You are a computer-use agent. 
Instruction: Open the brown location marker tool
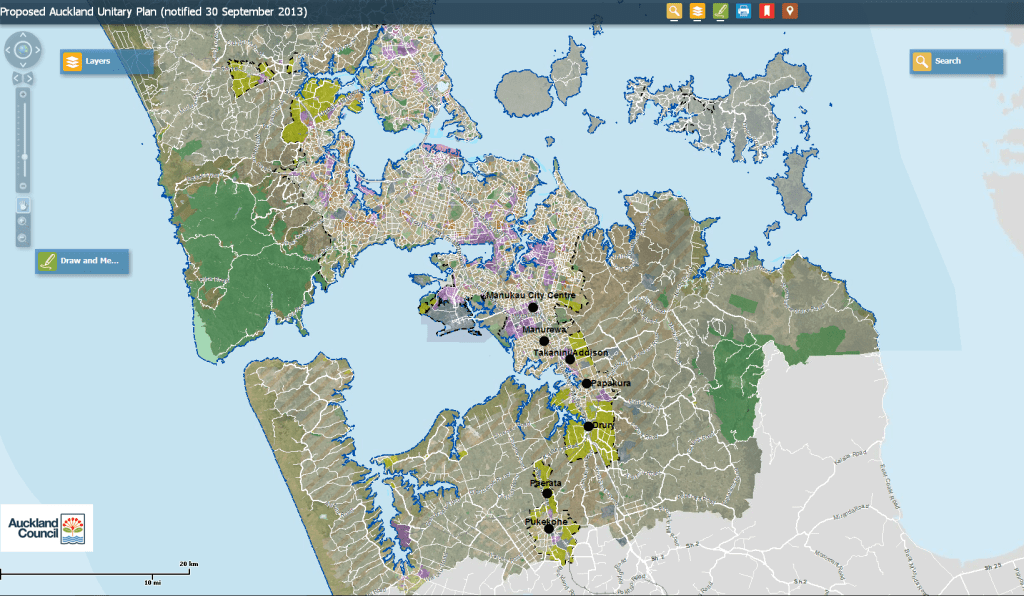pyautogui.click(x=789, y=11)
